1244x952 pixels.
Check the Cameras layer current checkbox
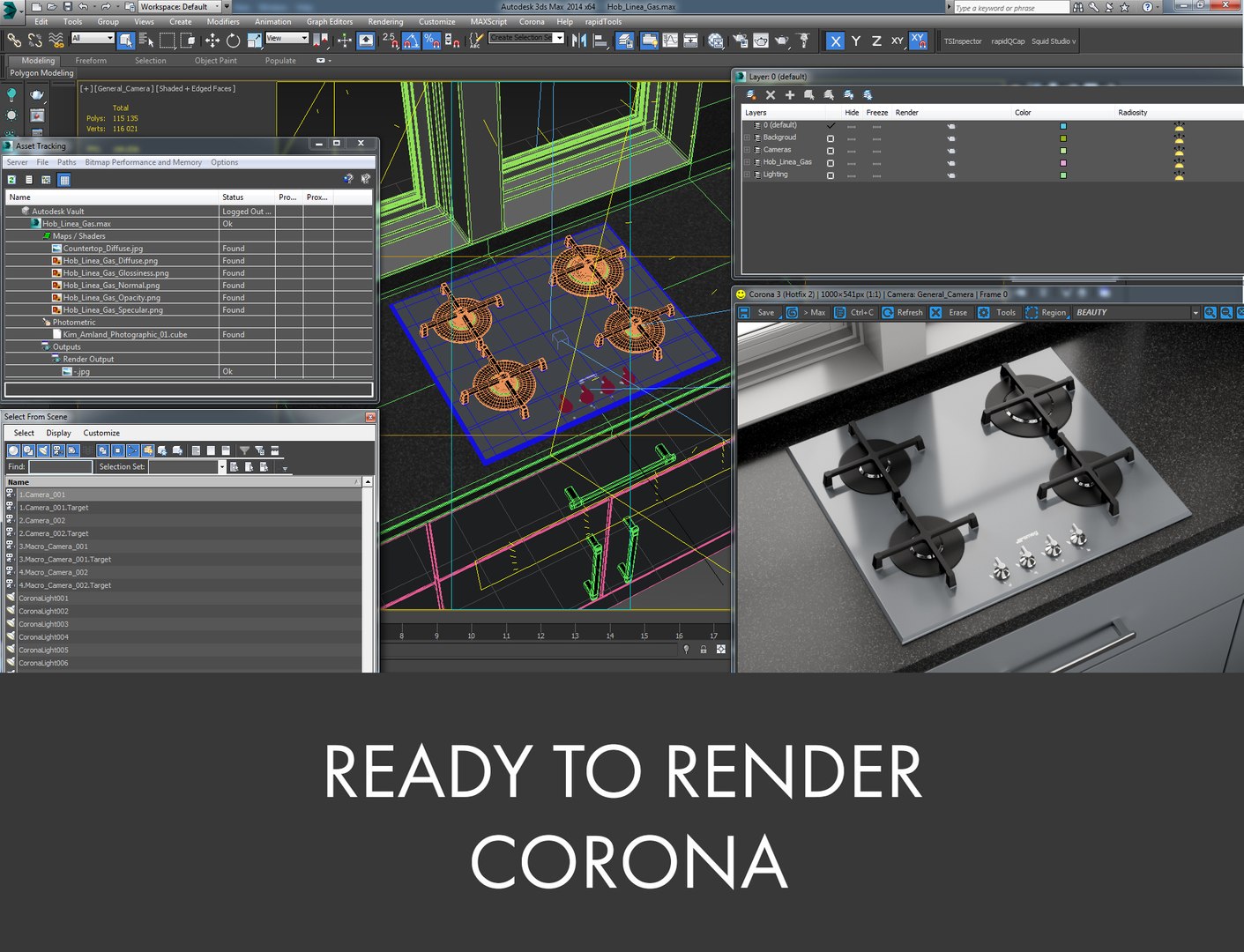[x=831, y=151]
